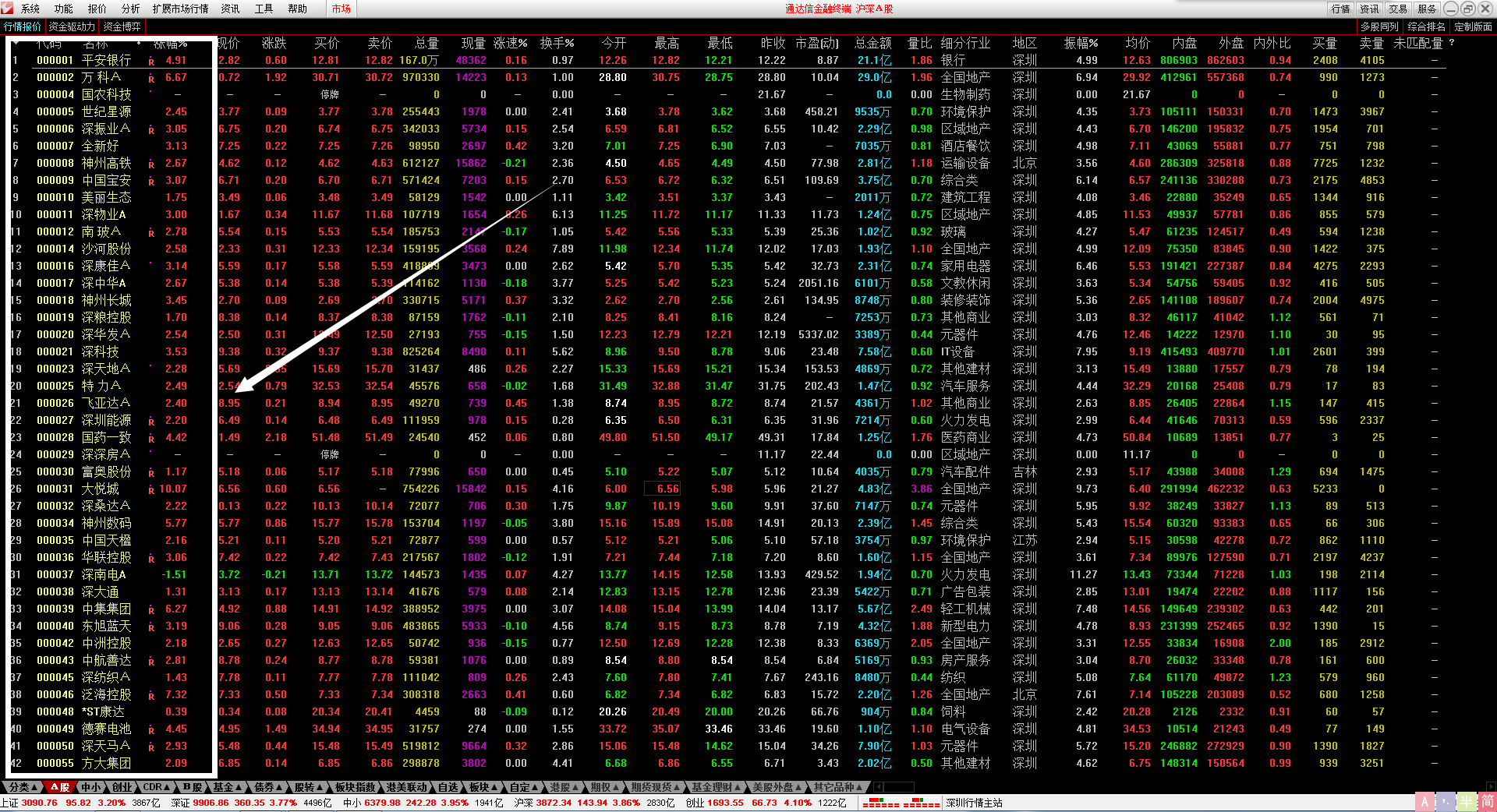Sort by the 现价 column header
The height and width of the screenshot is (812, 1497).
click(x=228, y=44)
